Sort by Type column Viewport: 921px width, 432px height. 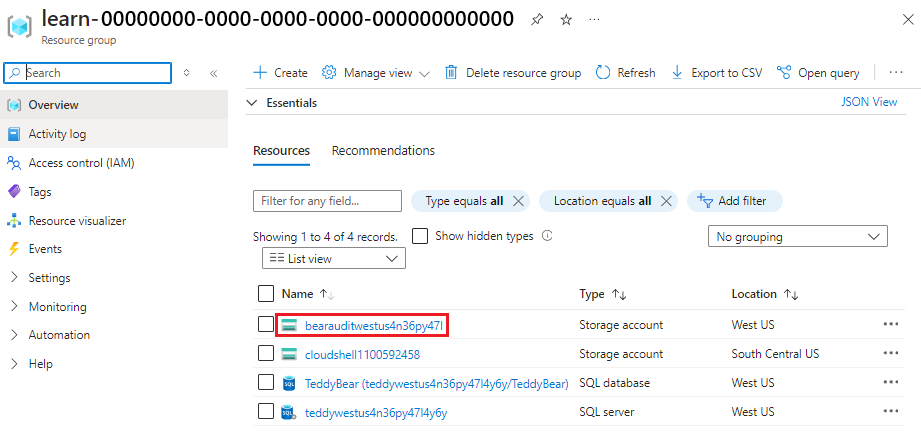[x=603, y=294]
